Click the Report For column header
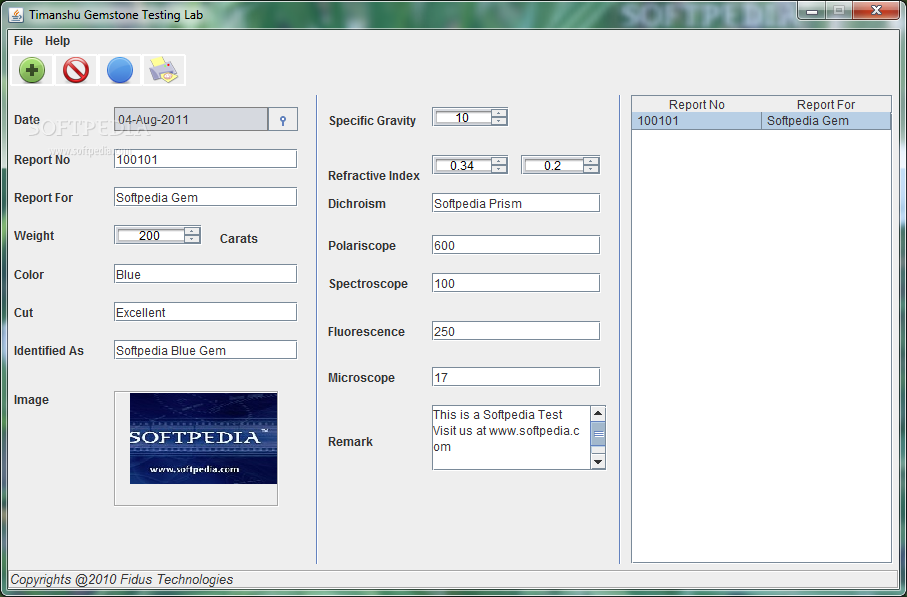Screen dimensions: 907x597 click(x=826, y=105)
